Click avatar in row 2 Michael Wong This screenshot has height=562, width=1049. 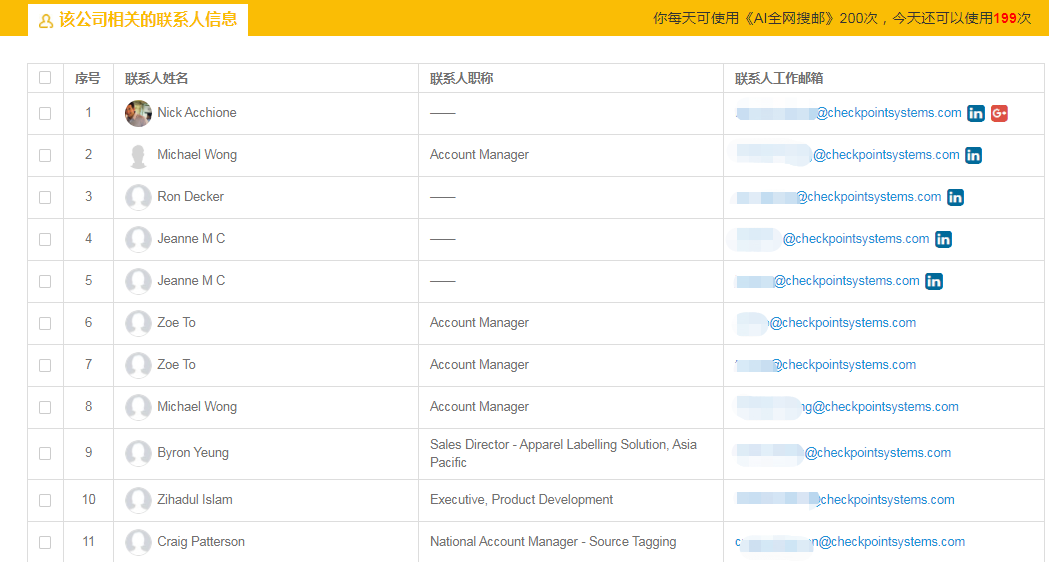138,155
